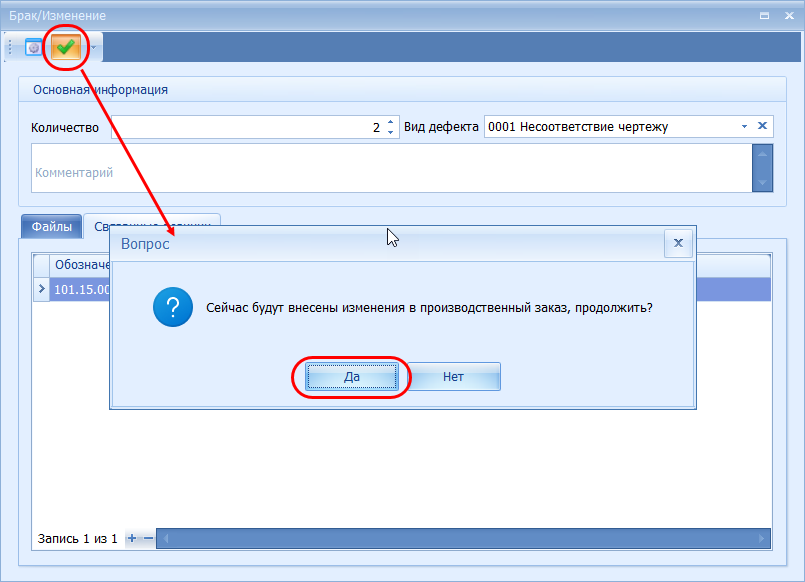Clear the Вид дефекта field with X

pyautogui.click(x=762, y=126)
